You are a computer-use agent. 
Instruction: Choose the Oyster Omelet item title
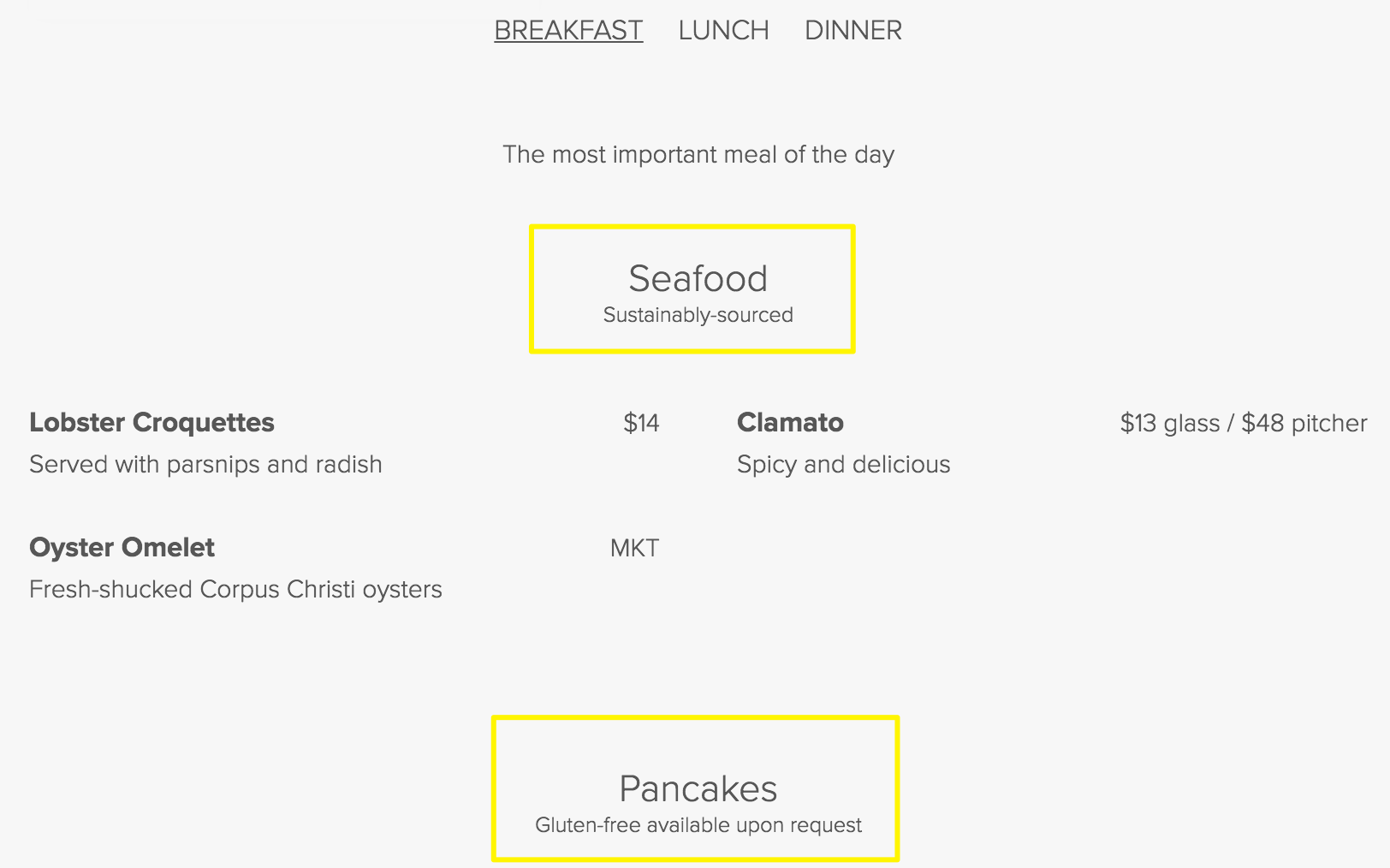pyautogui.click(x=122, y=547)
